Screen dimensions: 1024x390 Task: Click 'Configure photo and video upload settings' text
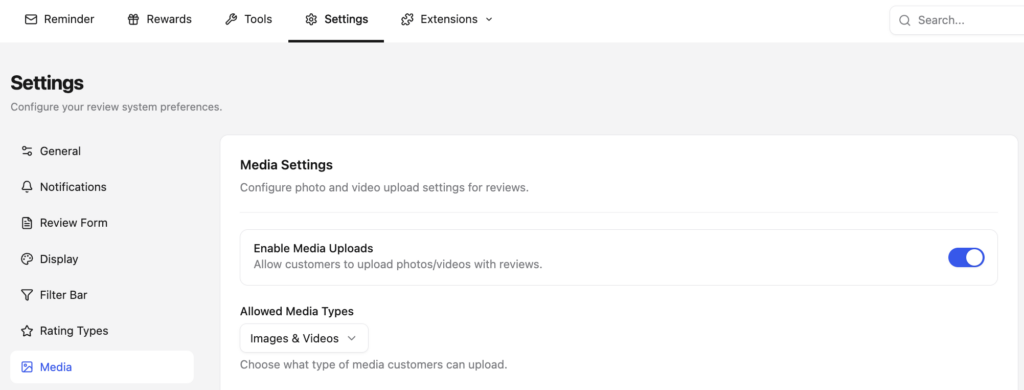pos(384,188)
